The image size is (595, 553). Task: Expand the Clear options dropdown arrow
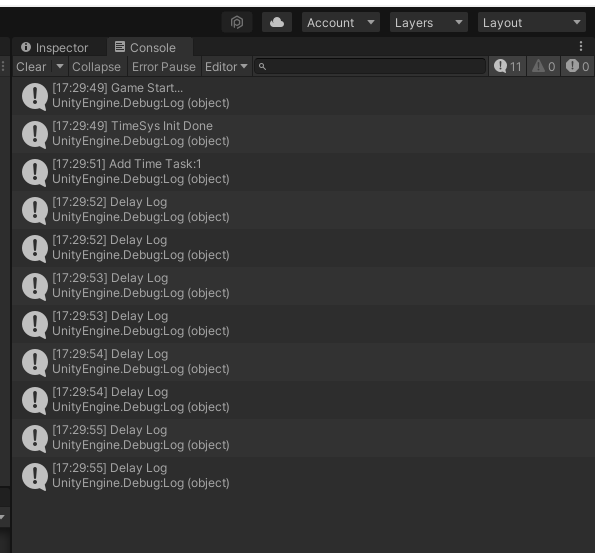60,66
